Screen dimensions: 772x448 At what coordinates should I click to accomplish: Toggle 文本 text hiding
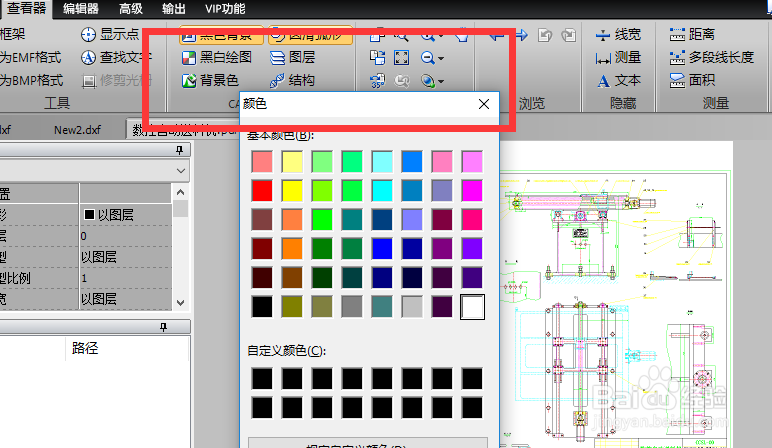[x=619, y=80]
